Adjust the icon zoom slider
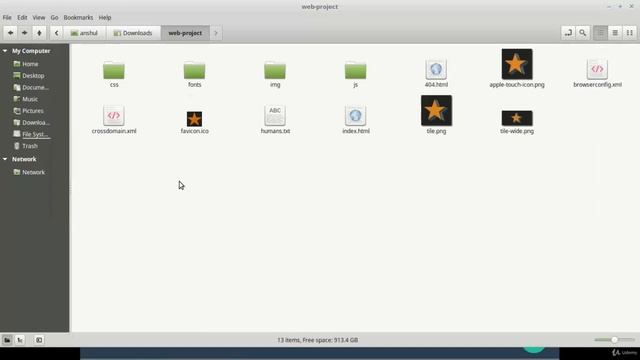Viewport: 640px width, 360px height. tap(614, 340)
